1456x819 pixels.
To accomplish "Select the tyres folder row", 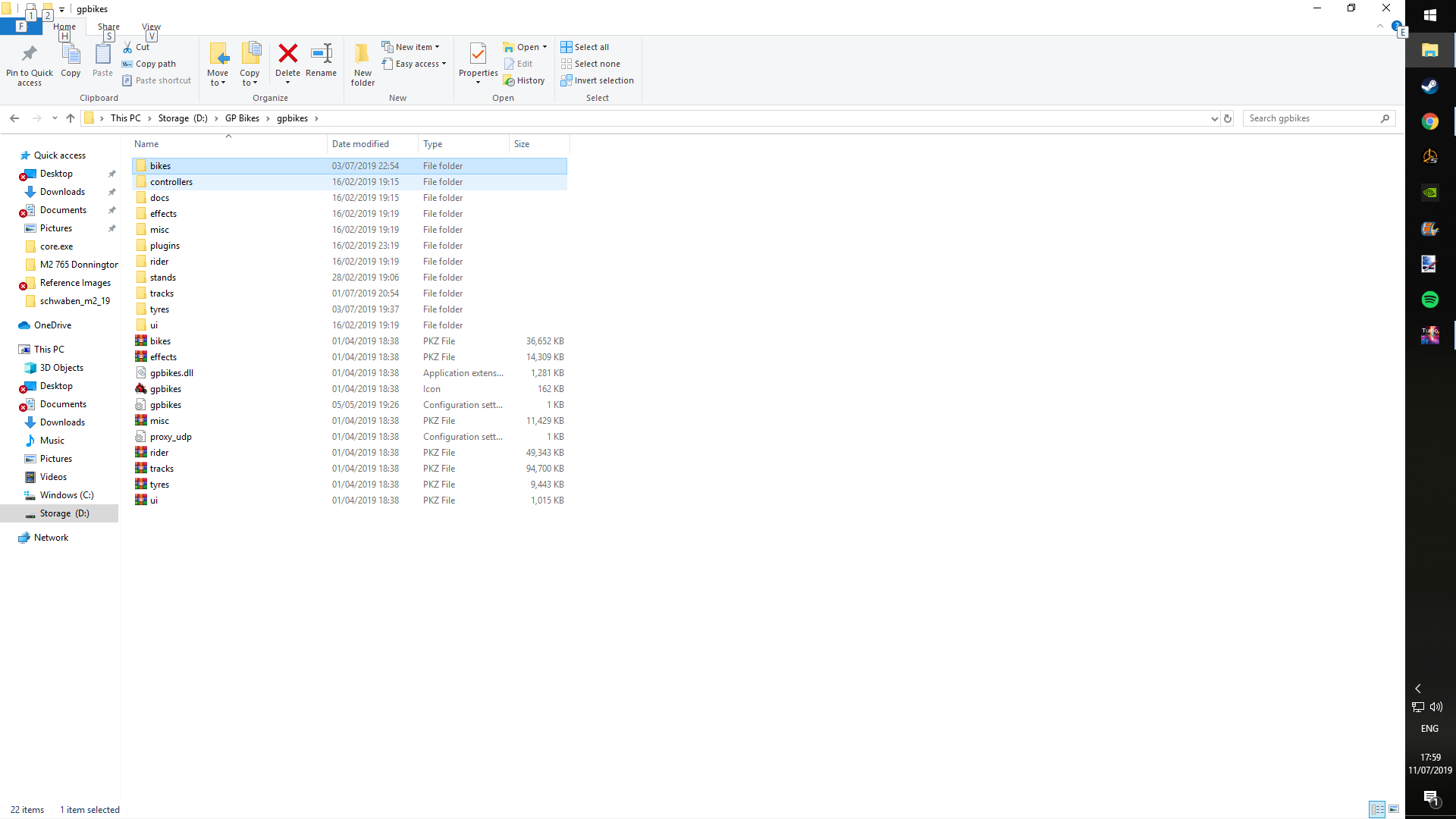I will (350, 309).
